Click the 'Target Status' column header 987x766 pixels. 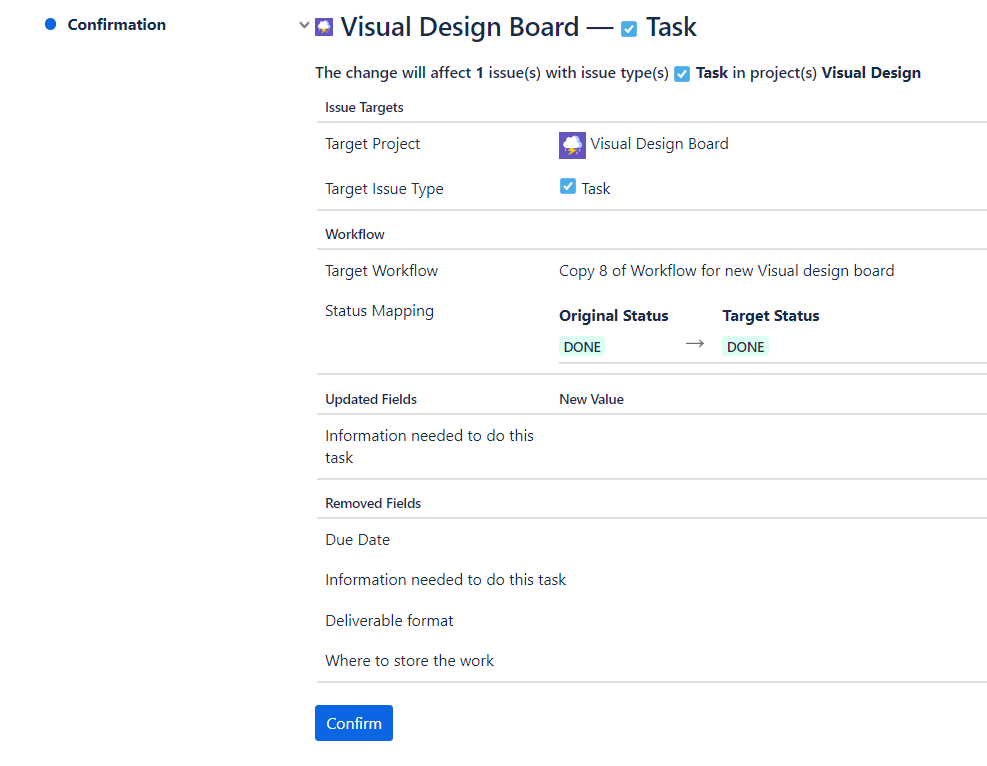click(771, 315)
